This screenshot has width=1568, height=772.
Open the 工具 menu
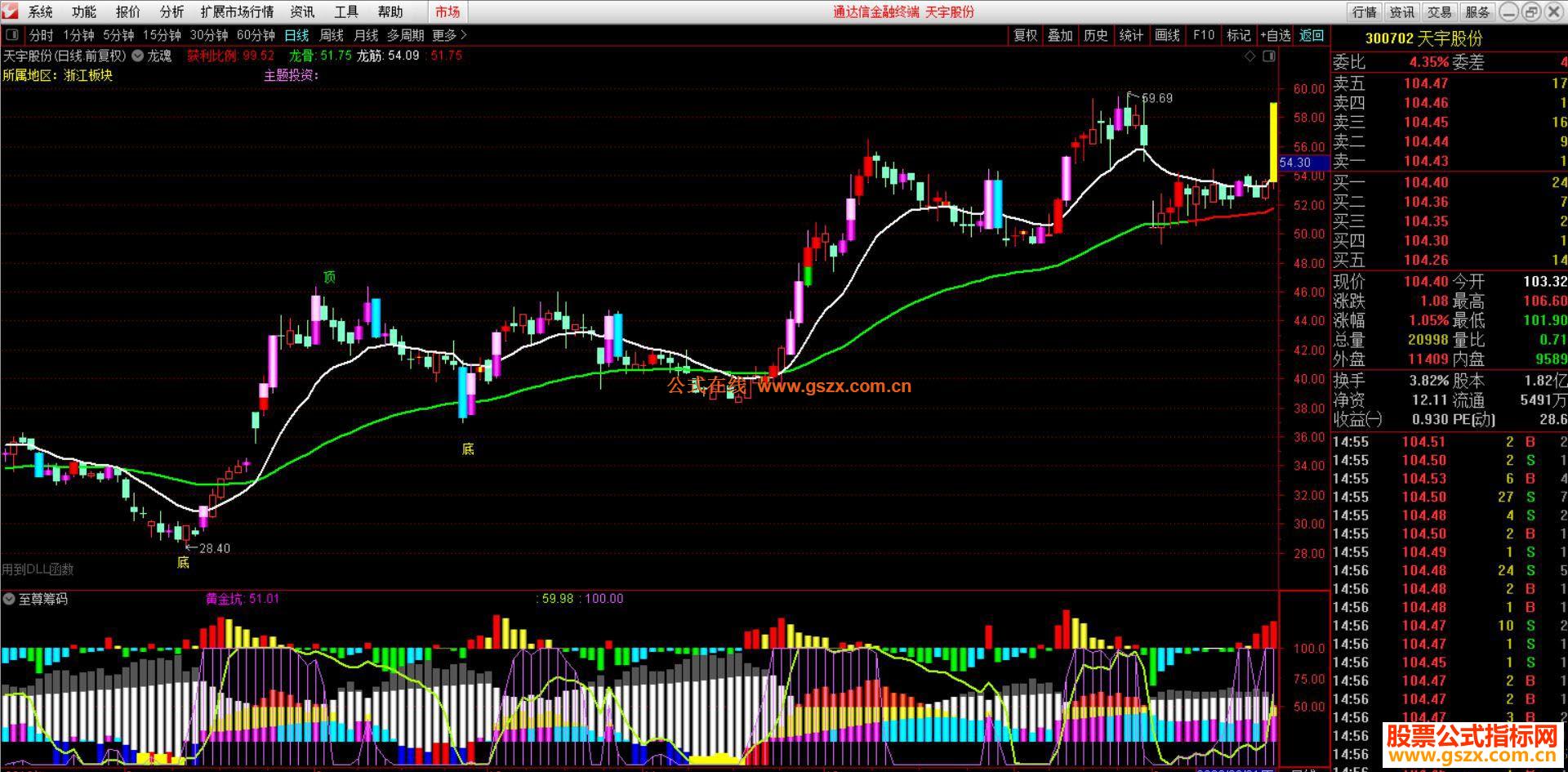[x=346, y=11]
